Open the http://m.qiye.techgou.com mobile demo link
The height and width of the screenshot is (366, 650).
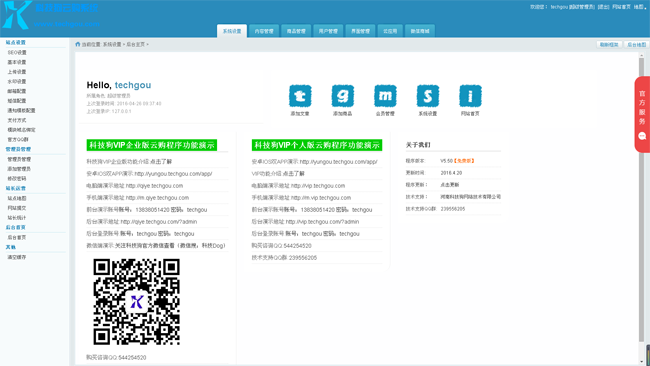[x=157, y=198]
